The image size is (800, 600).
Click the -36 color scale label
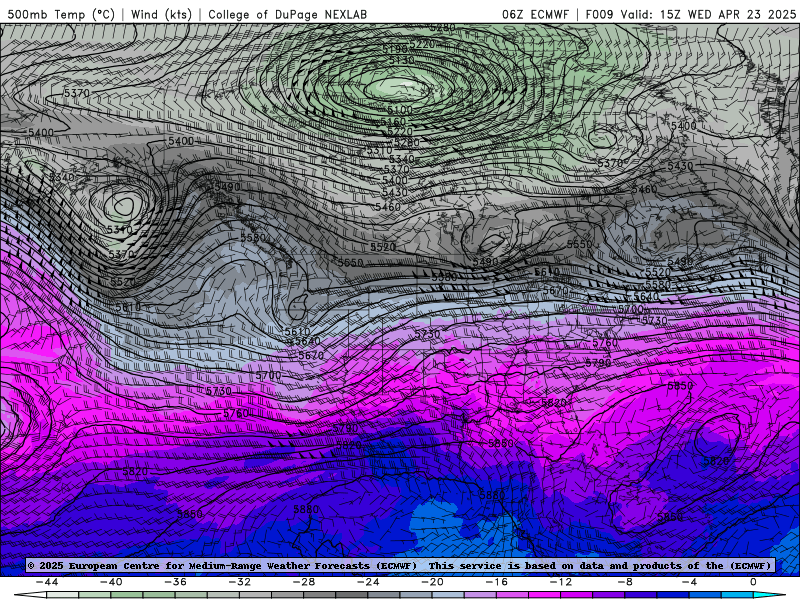click(176, 582)
